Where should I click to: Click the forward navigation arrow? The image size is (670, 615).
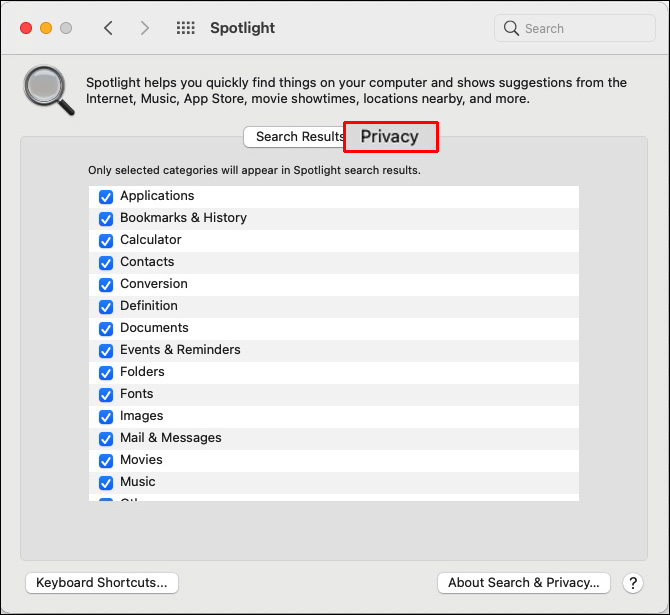[145, 28]
